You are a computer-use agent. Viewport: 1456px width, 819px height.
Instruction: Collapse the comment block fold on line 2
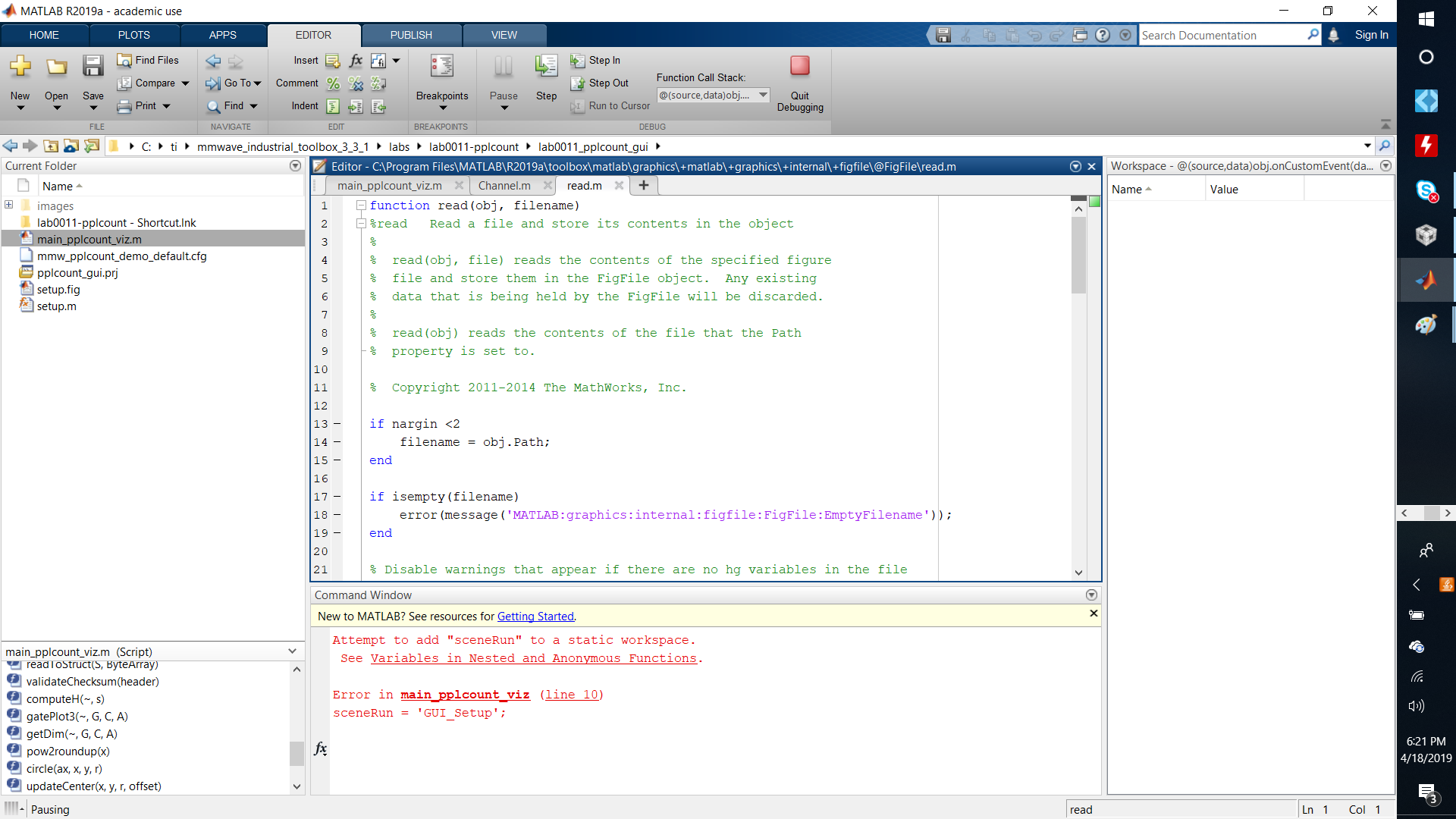pos(362,224)
